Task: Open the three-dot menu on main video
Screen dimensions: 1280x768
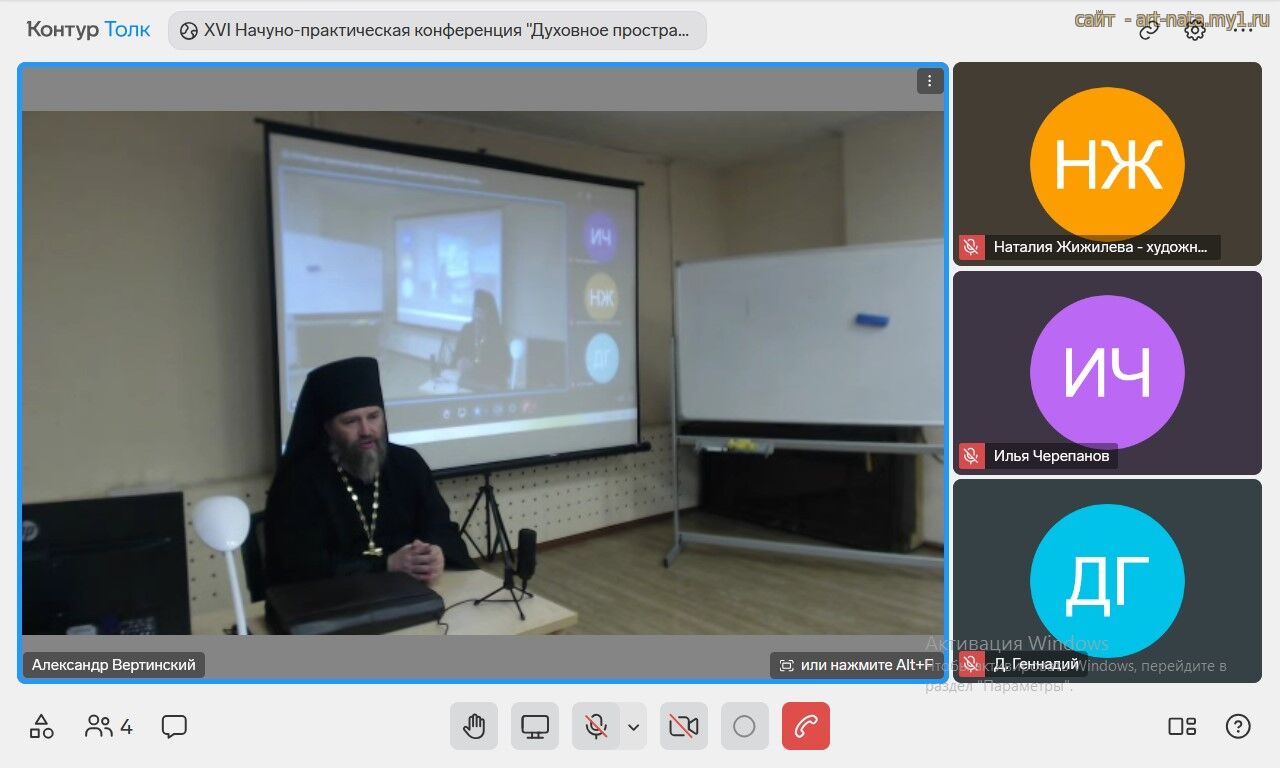Action: [930, 81]
